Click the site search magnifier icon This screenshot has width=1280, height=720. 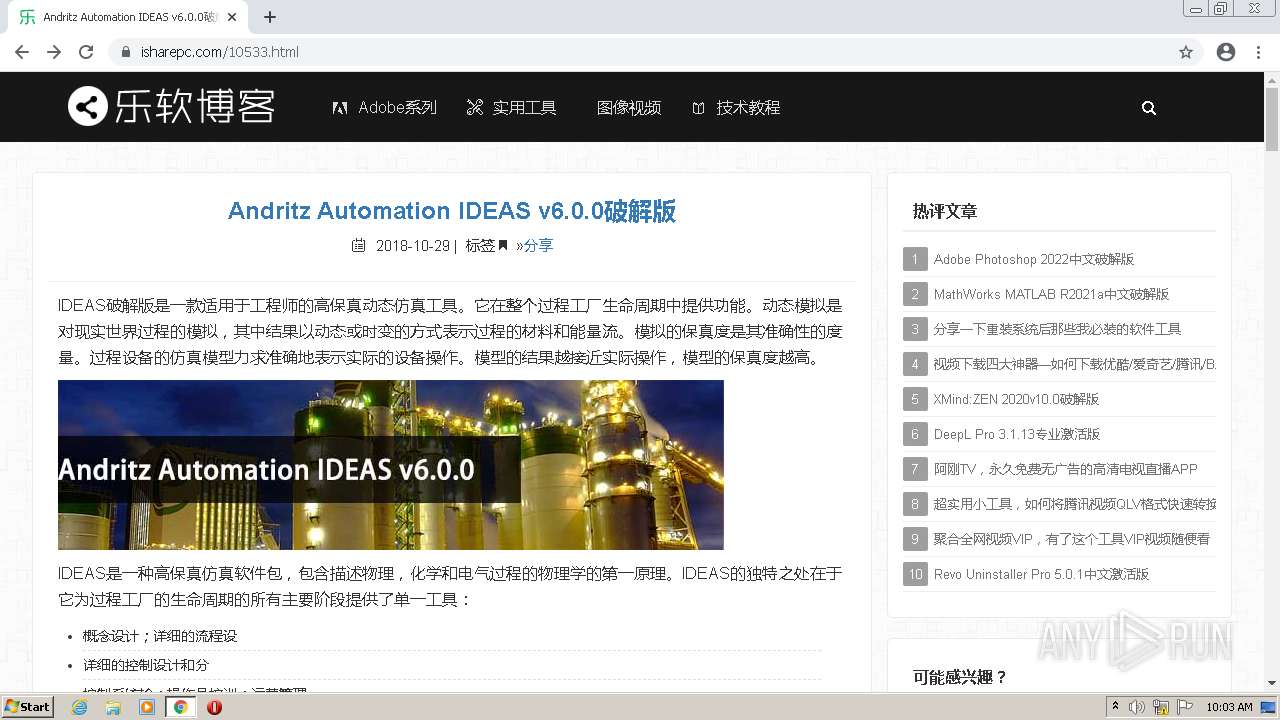(1149, 108)
